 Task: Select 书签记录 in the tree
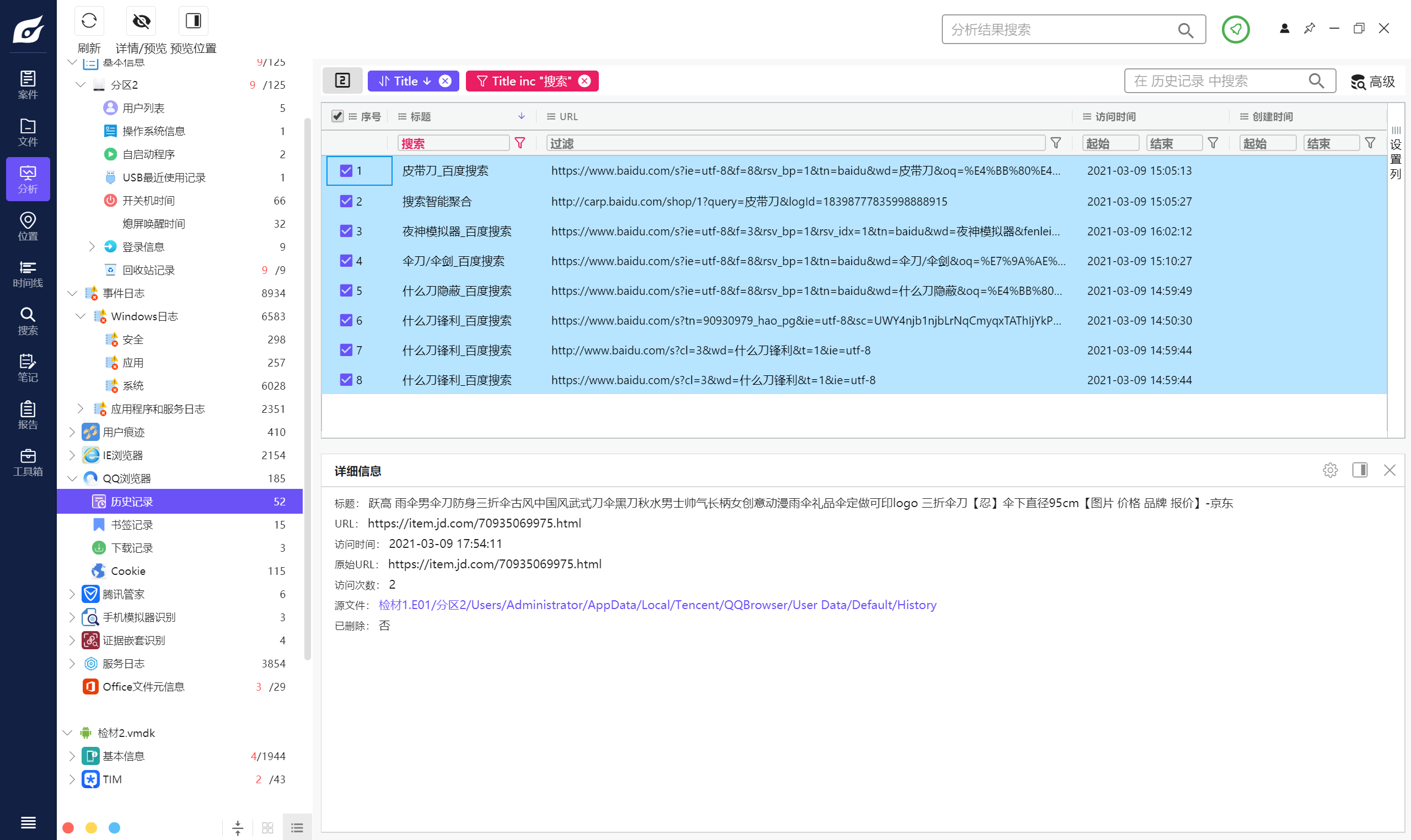click(x=132, y=525)
